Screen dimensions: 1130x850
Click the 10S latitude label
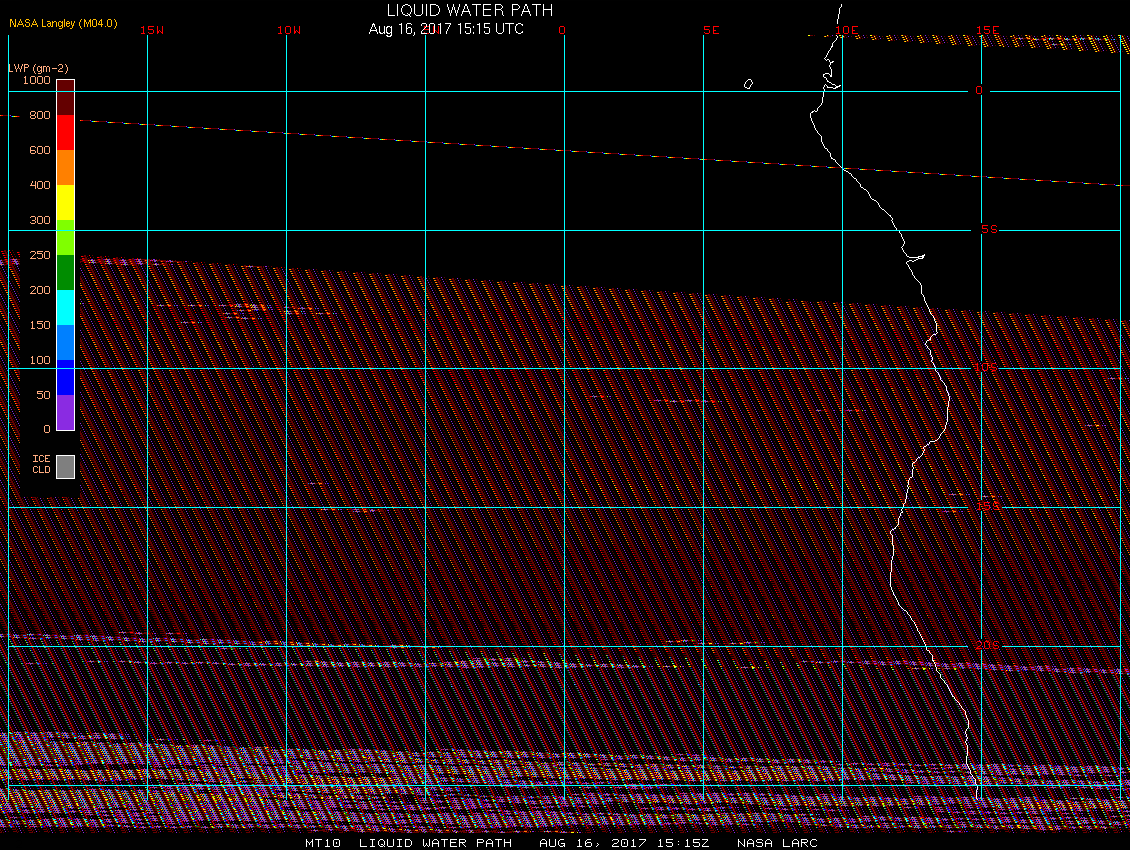pos(986,368)
